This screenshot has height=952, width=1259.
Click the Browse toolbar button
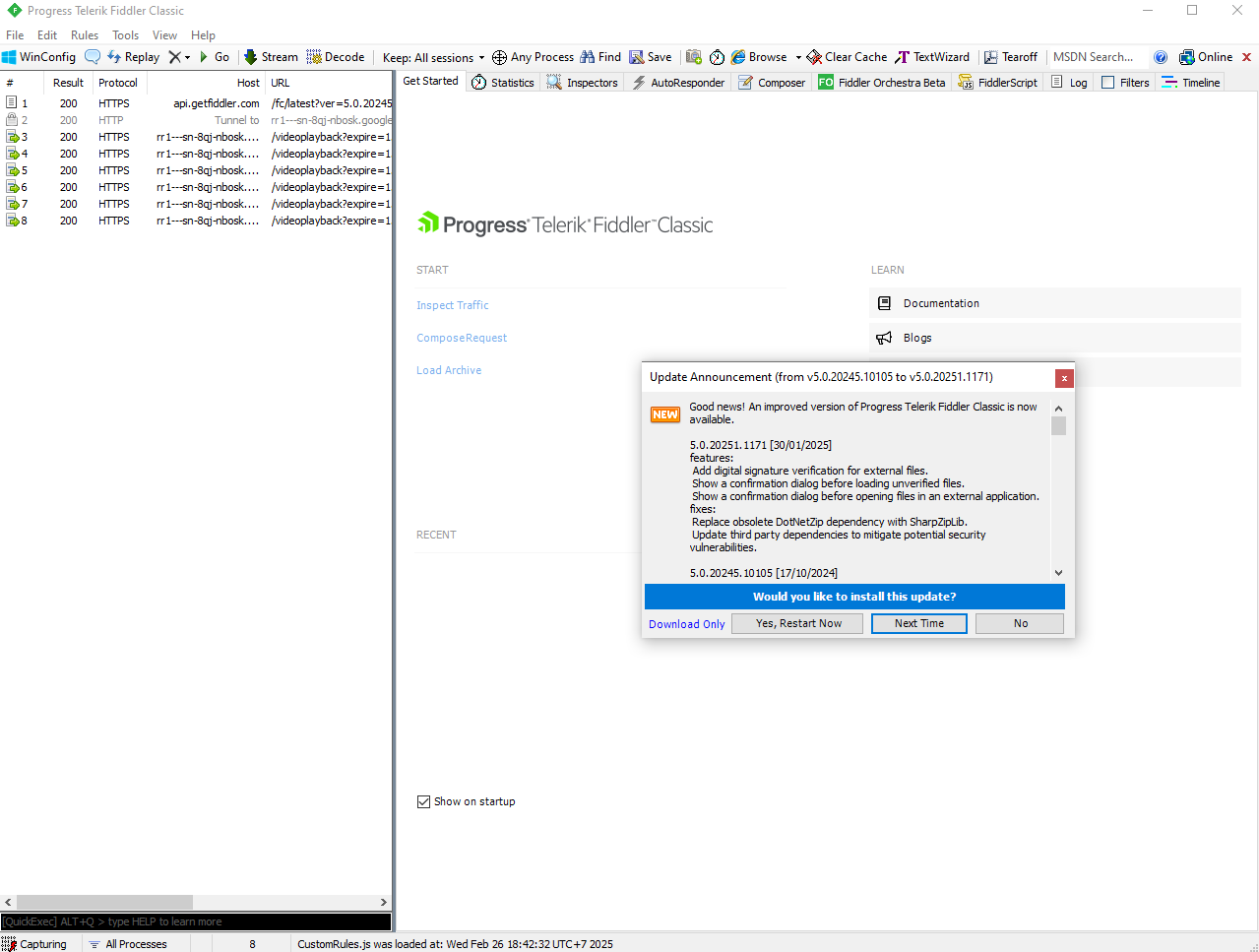pos(759,57)
